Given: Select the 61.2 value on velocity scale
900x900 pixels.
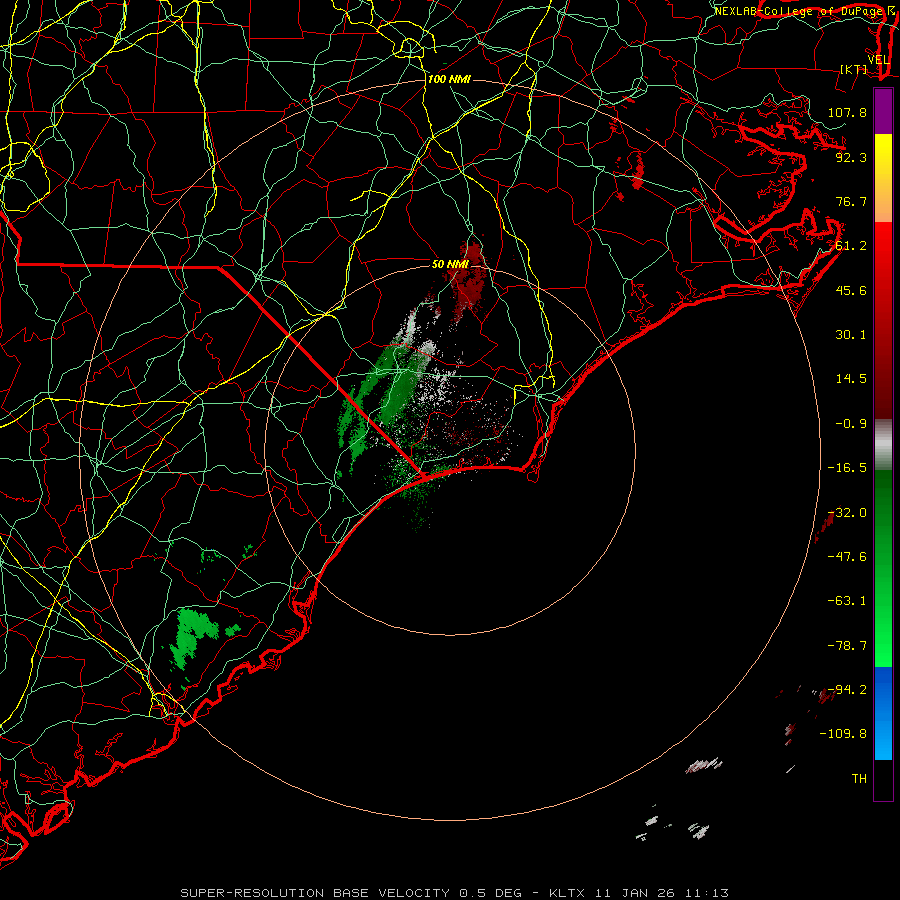Looking at the screenshot, I should point(851,246).
